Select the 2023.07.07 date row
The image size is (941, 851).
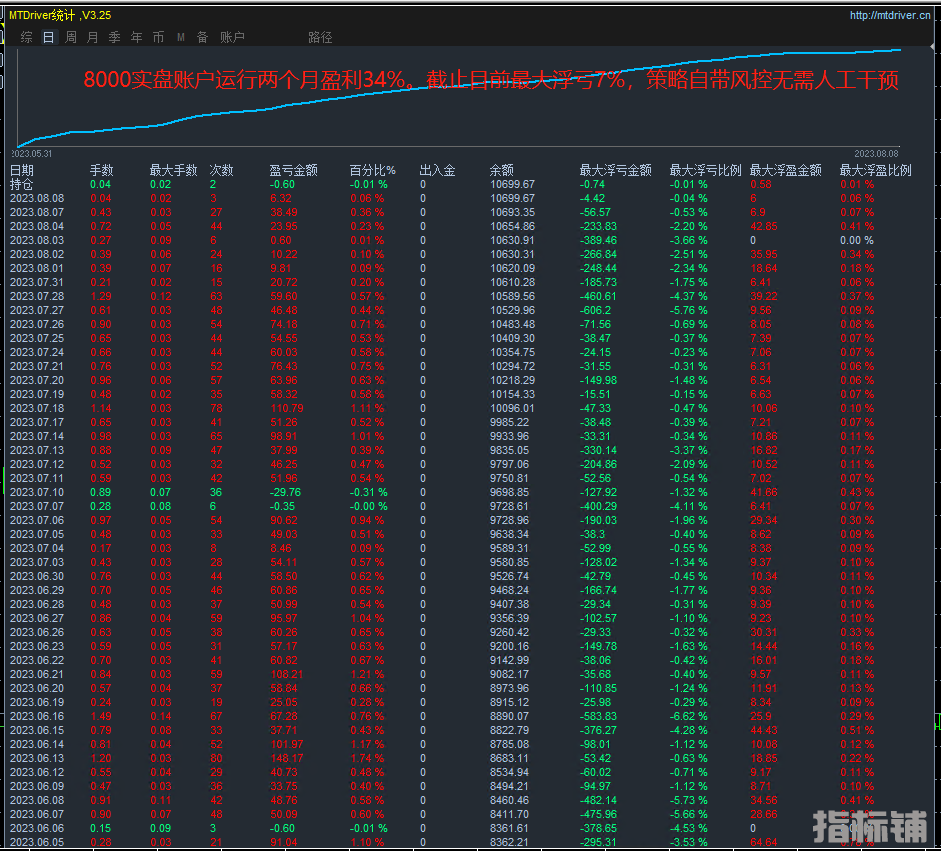[37, 507]
